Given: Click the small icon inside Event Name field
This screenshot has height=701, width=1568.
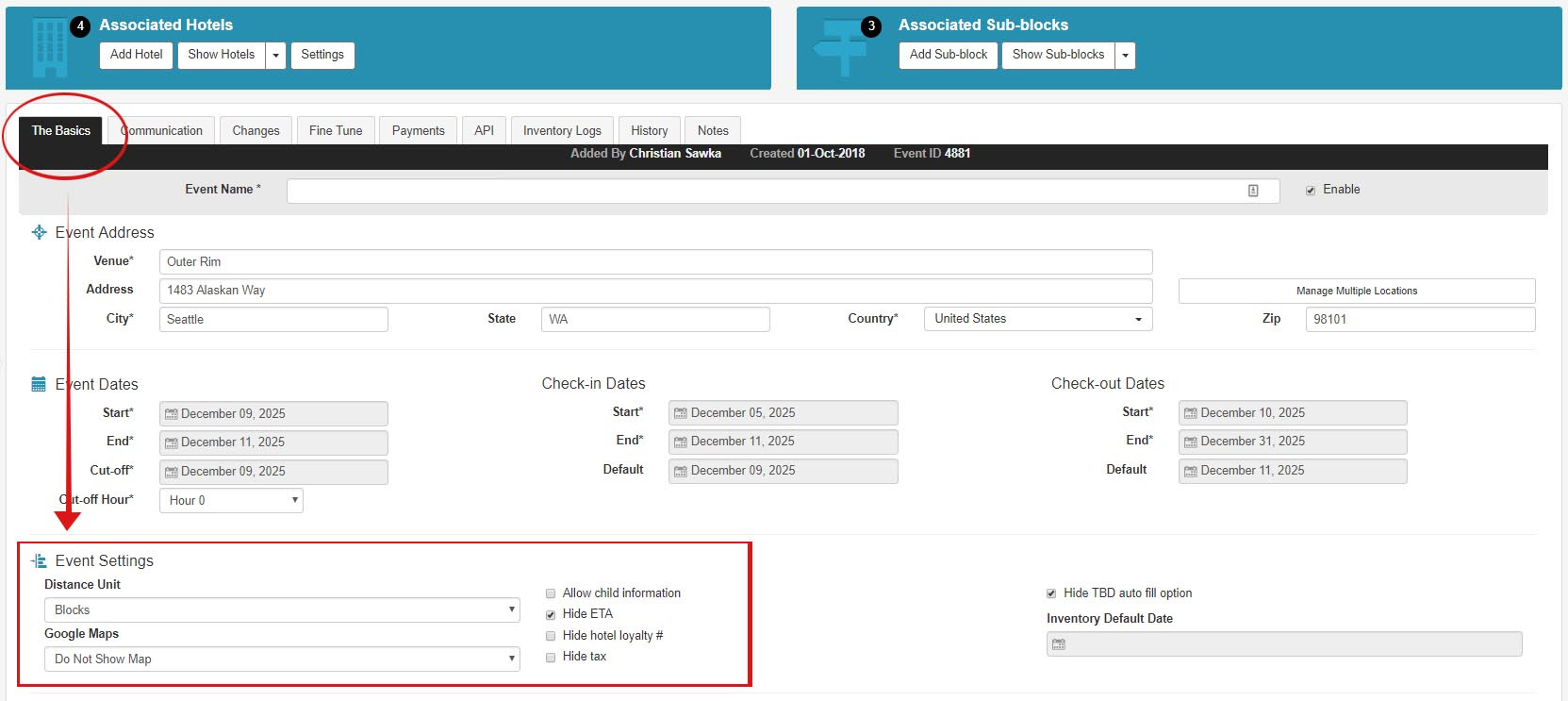Looking at the screenshot, I should pos(1253,191).
